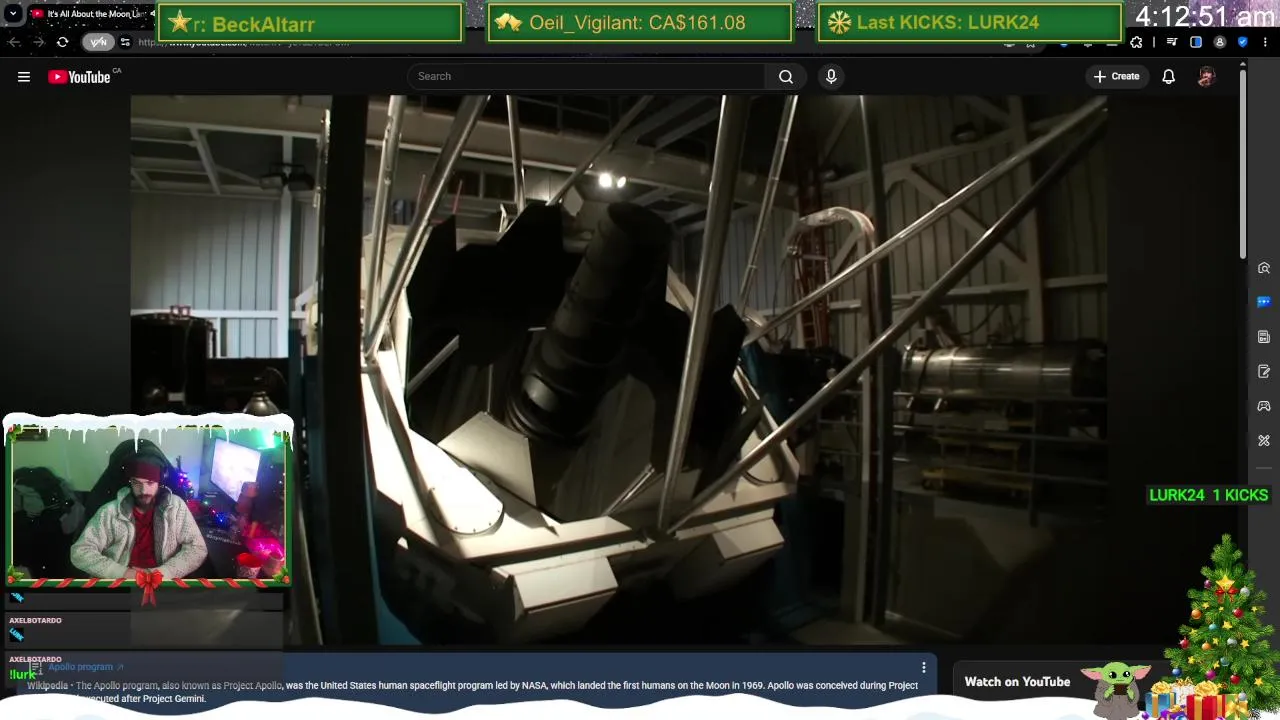Reload the page with the browser refresh icon
The image size is (1280, 720).
tap(62, 42)
